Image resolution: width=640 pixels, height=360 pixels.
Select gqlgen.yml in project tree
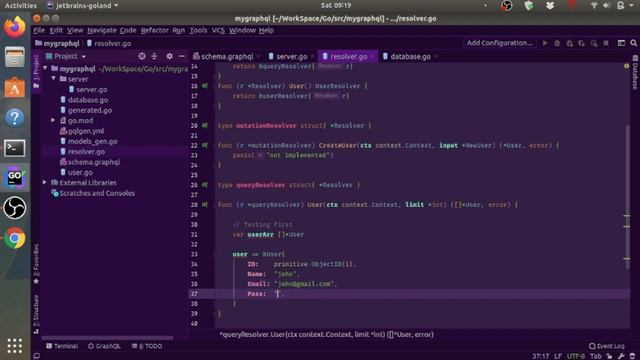pos(86,131)
